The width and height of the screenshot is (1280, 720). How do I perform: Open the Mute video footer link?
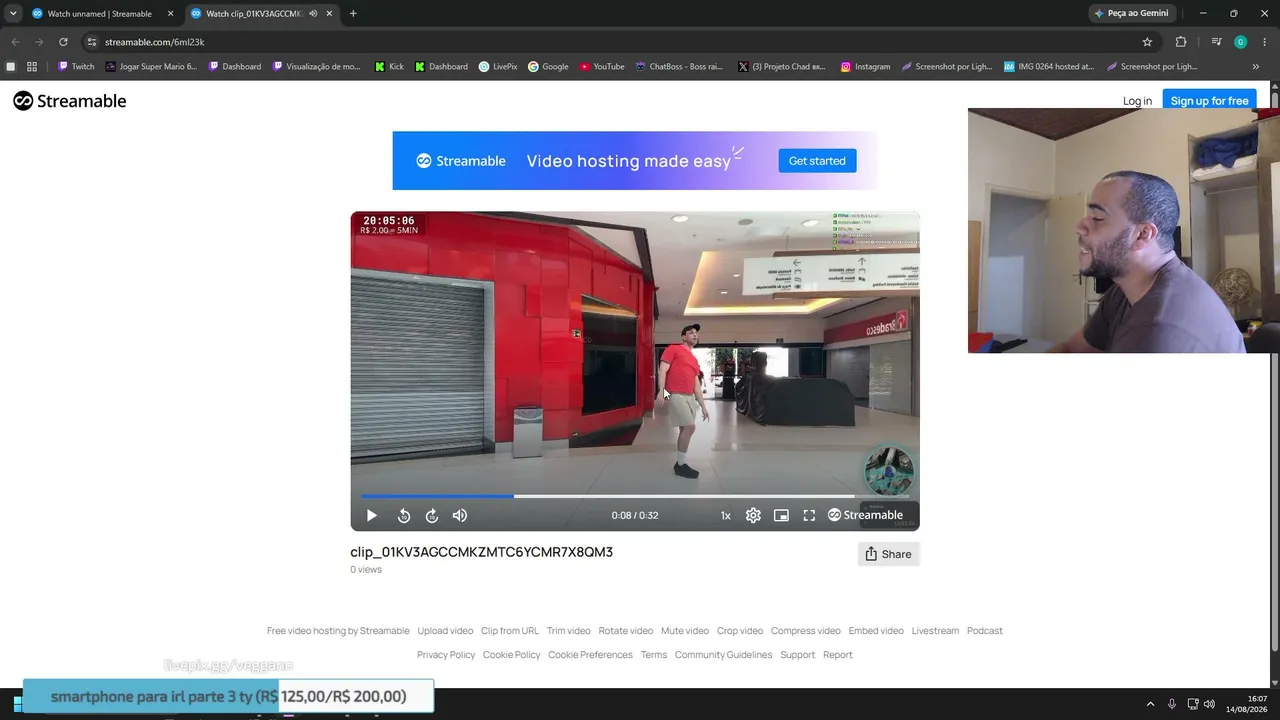685,631
